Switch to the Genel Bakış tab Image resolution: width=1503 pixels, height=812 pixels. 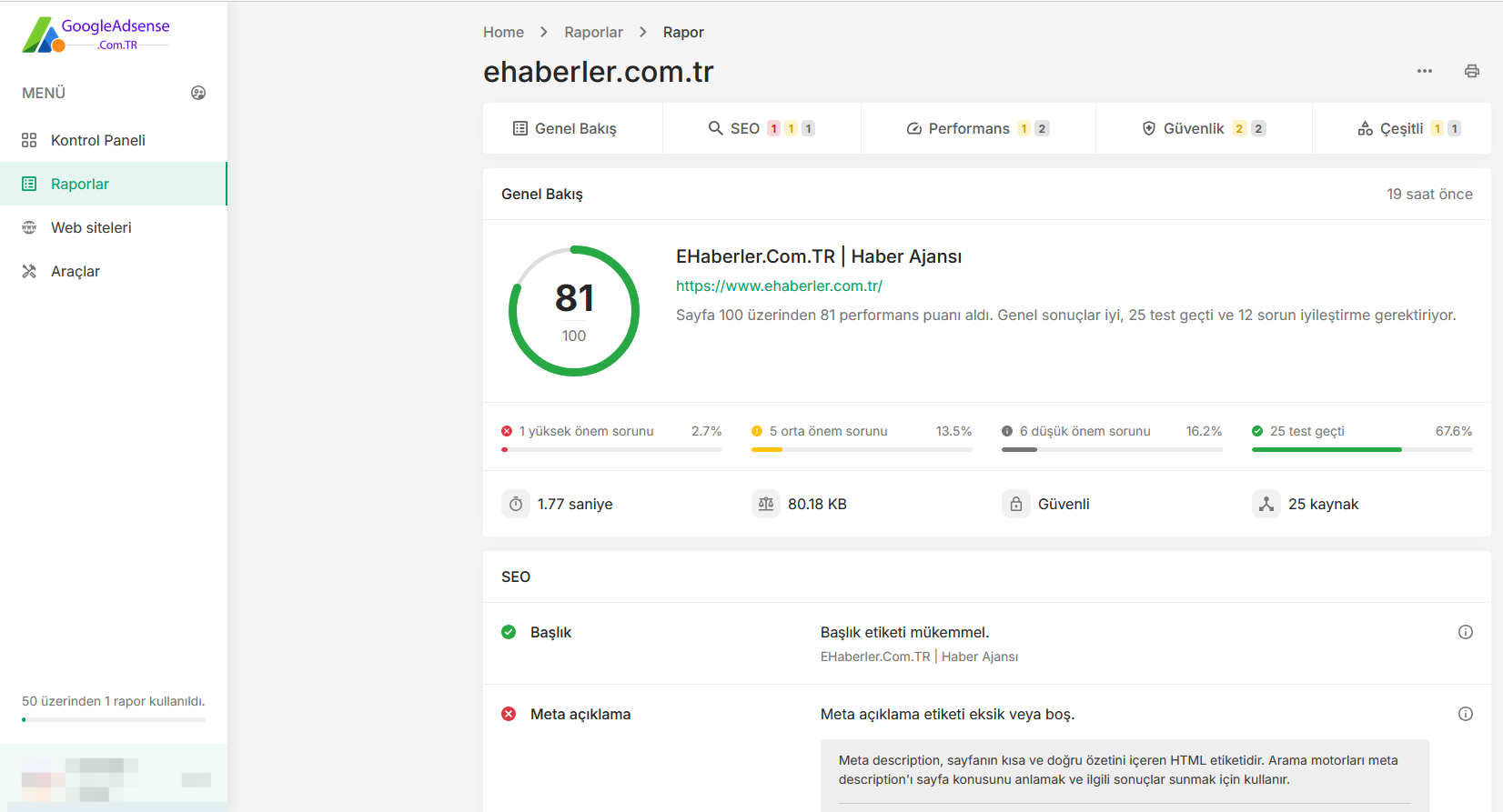click(x=573, y=128)
